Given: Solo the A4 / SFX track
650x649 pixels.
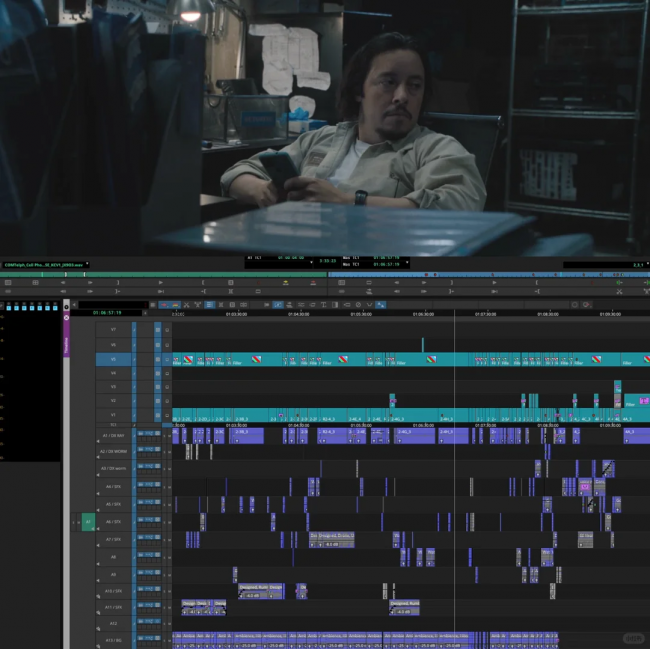Looking at the screenshot, I should click(164, 487).
